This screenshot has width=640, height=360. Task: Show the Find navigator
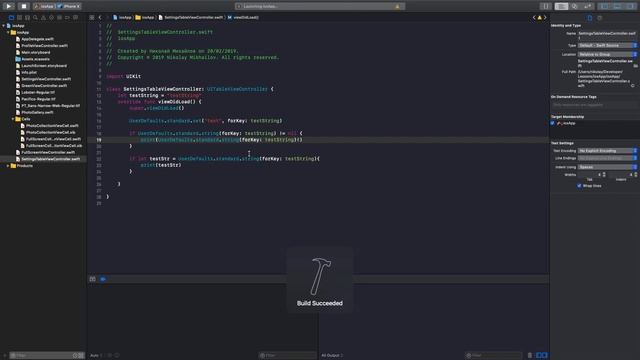pyautogui.click(x=36, y=18)
